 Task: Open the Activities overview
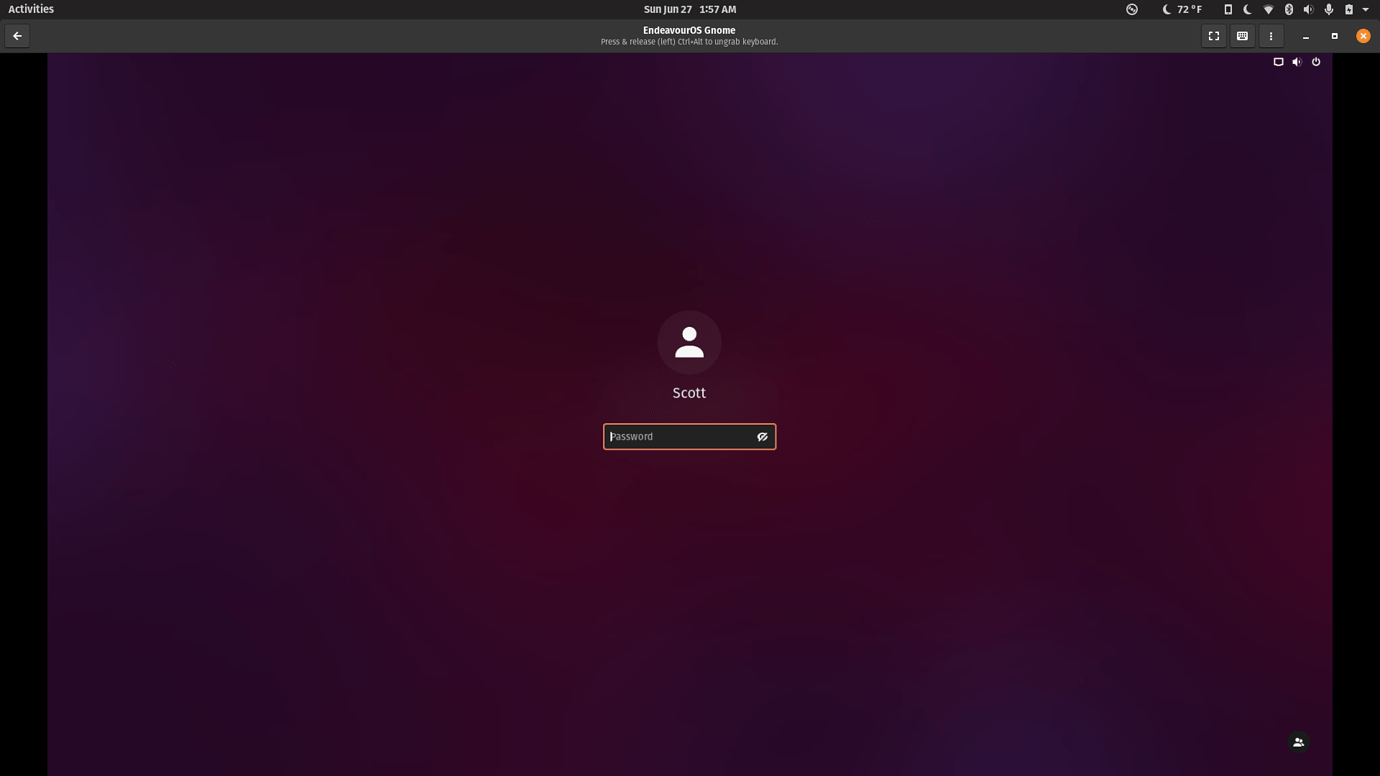(x=30, y=9)
